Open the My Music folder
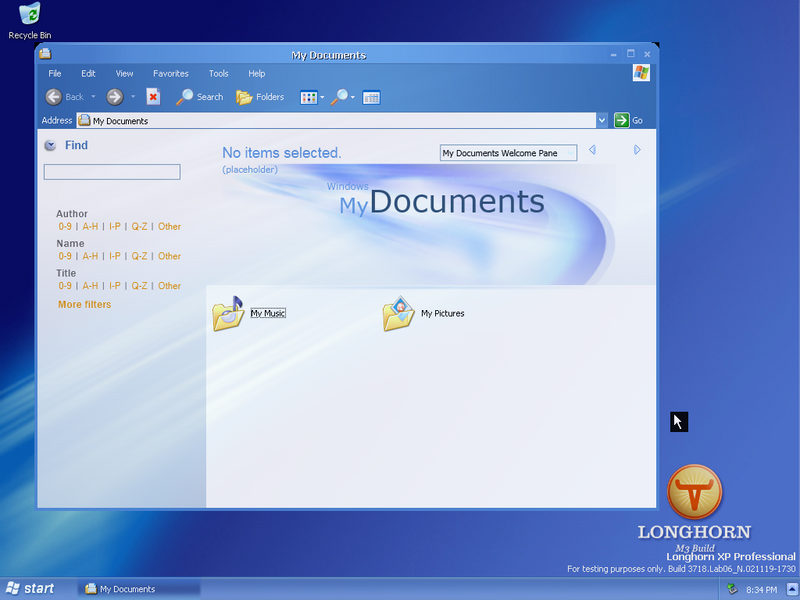800x600 pixels. (229, 314)
